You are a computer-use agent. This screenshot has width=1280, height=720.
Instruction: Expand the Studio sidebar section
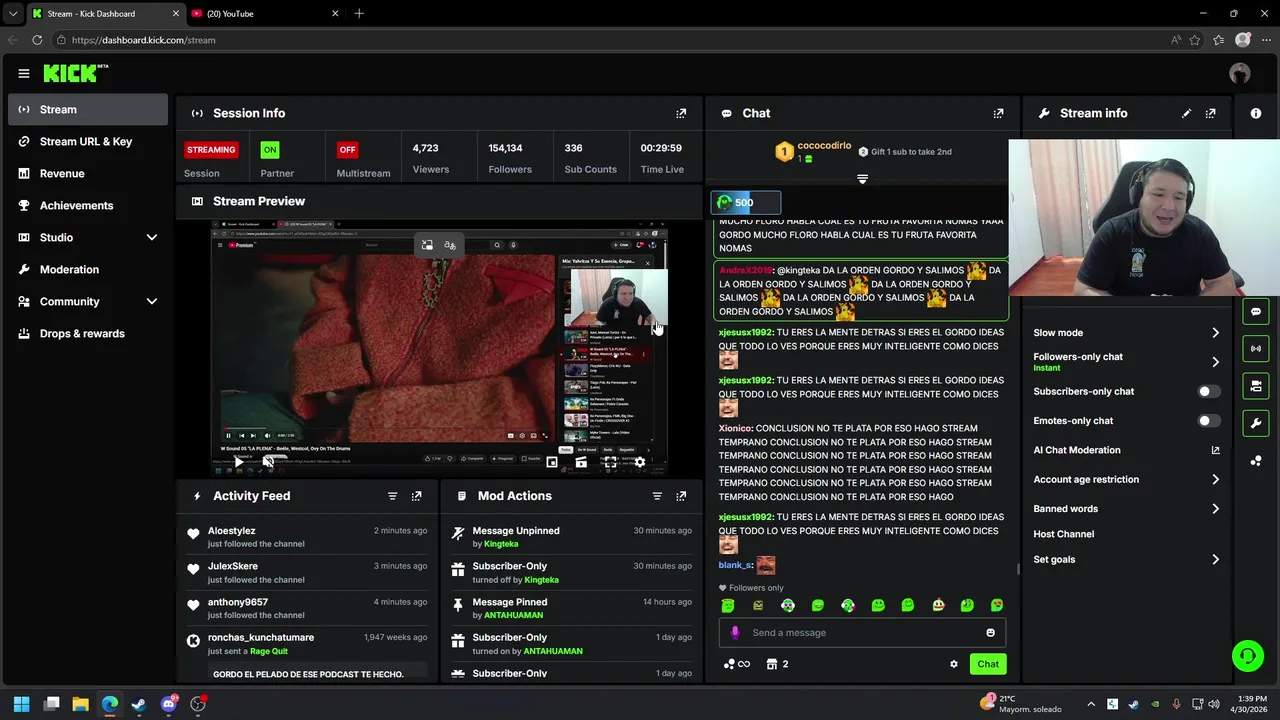pos(152,238)
